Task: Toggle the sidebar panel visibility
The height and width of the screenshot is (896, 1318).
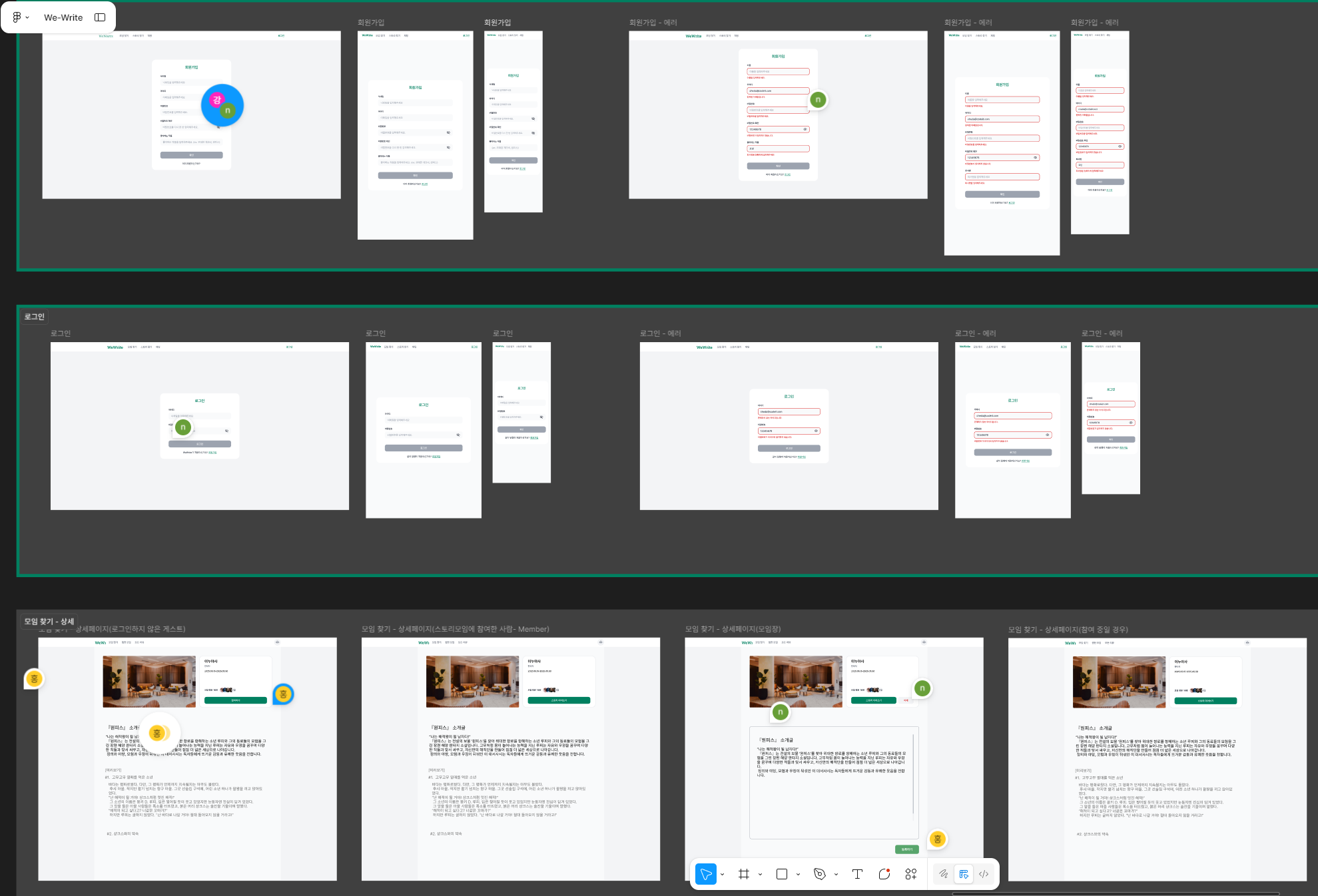Action: 100,17
